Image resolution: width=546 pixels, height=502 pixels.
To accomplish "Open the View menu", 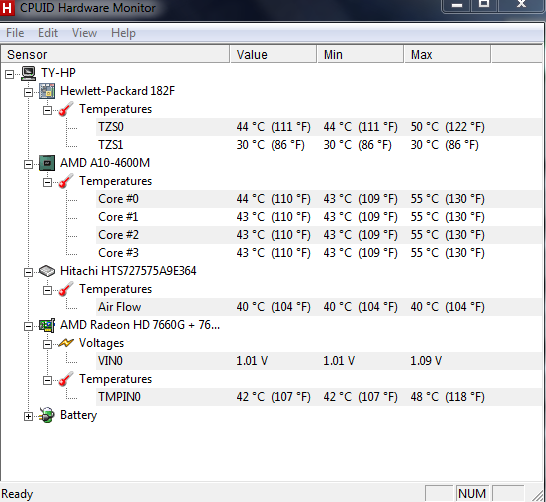I will pos(84,33).
